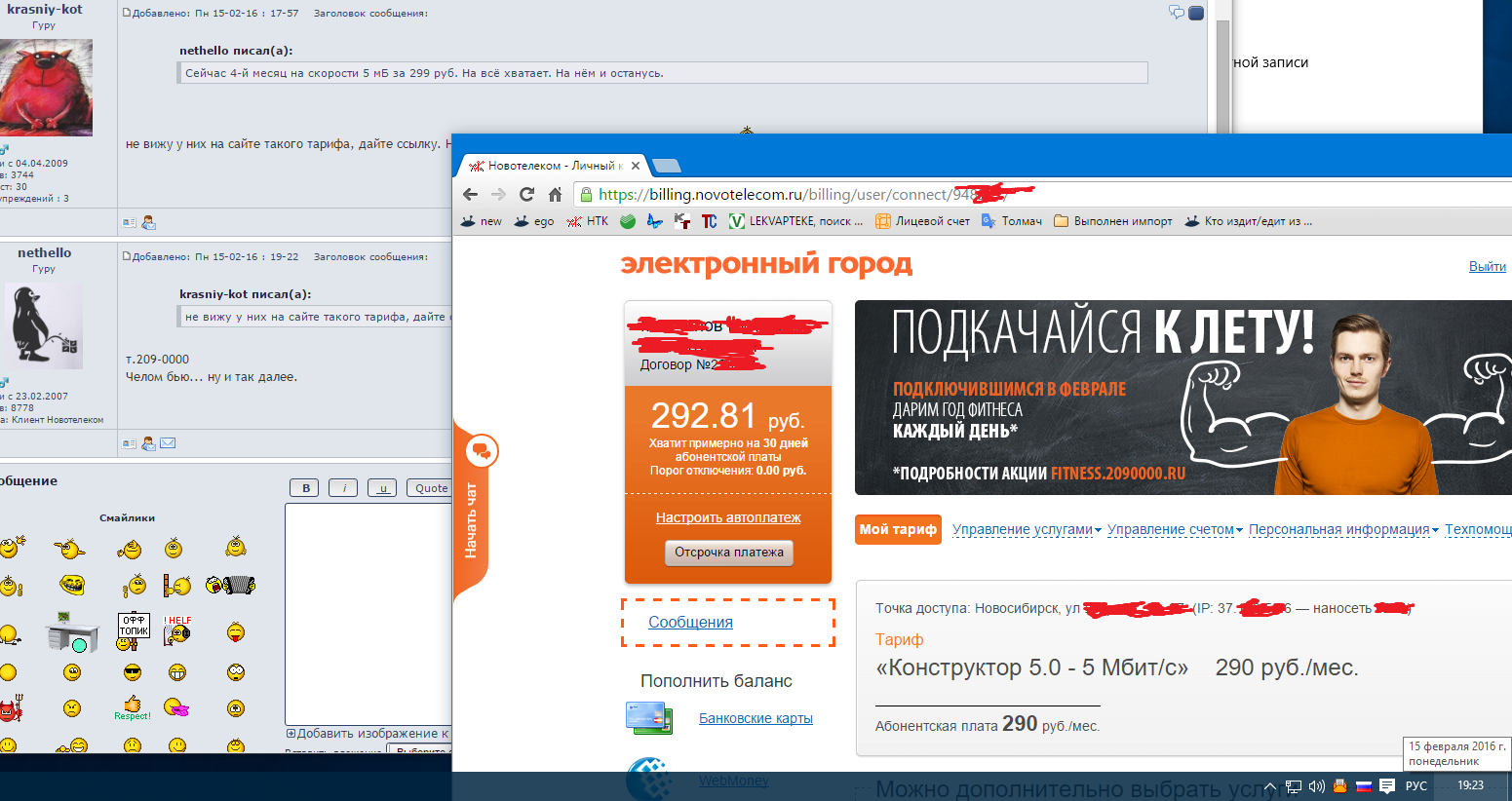Open the taskbar network status icon

coord(1294,785)
